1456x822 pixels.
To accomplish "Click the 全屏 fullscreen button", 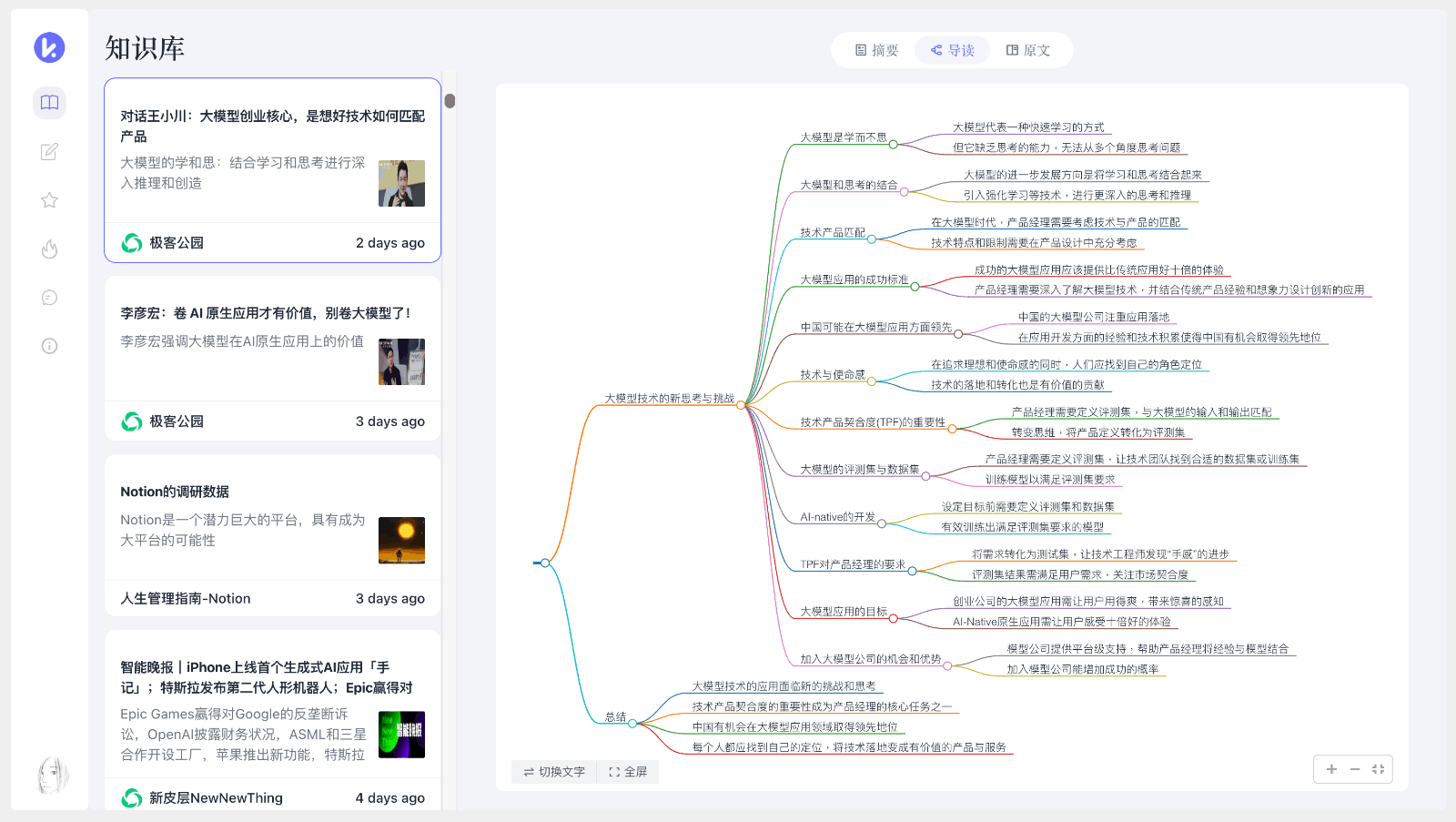I will [x=628, y=772].
